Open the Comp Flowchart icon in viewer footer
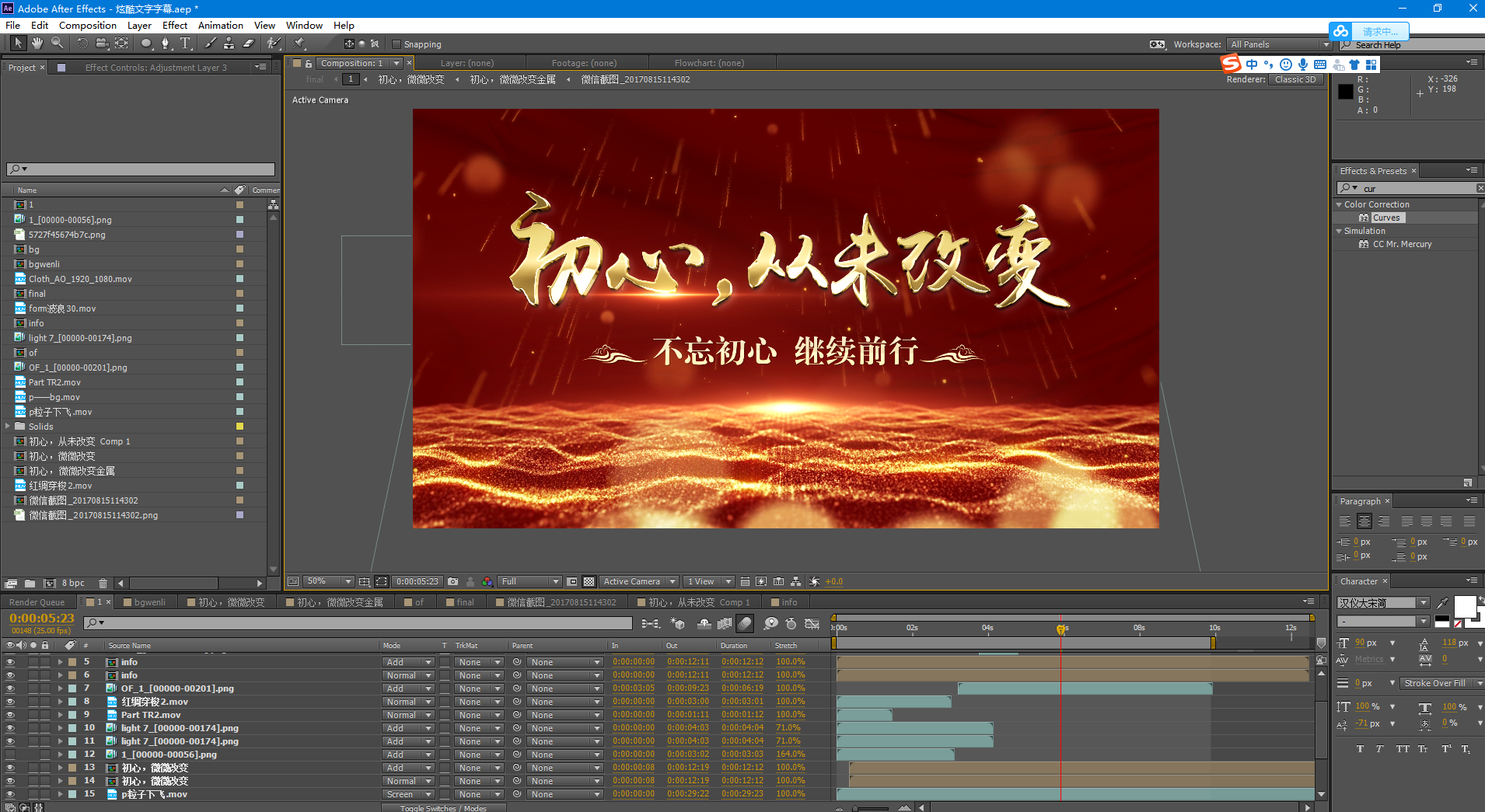The width and height of the screenshot is (1485, 812). click(795, 581)
